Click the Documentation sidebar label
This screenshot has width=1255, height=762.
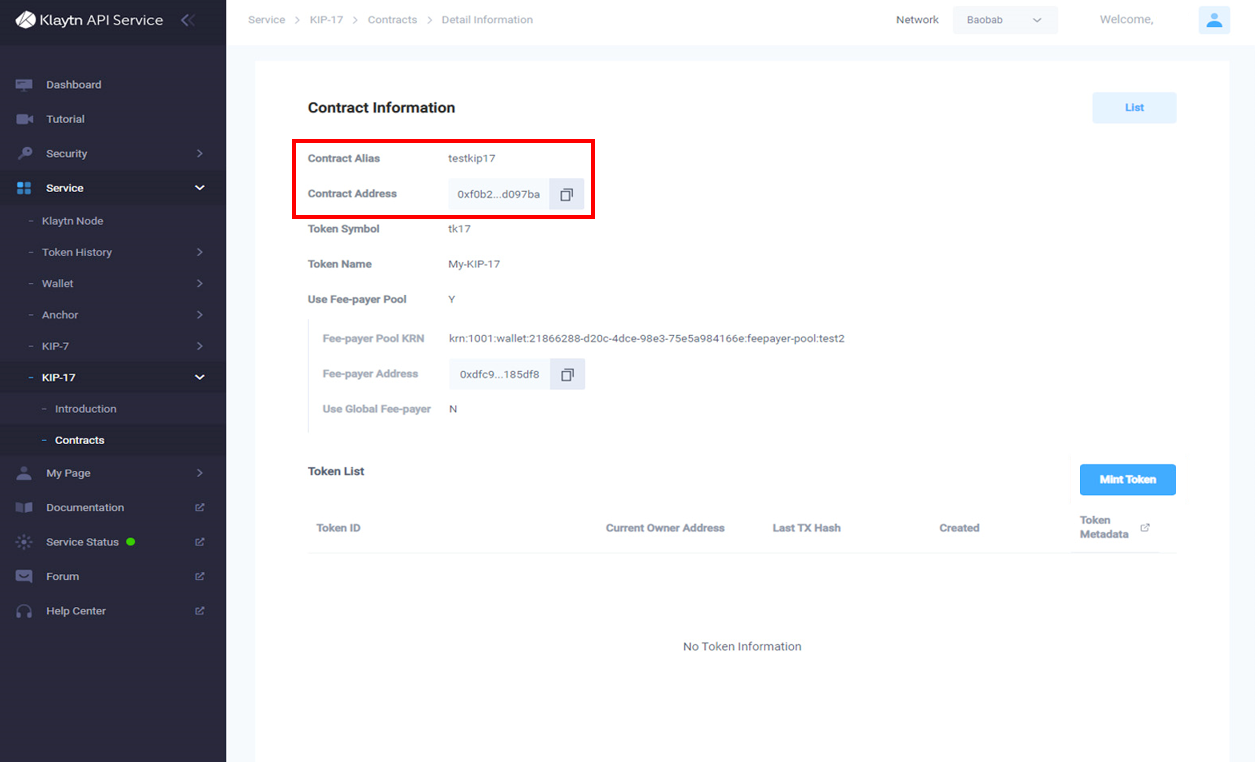(x=85, y=508)
